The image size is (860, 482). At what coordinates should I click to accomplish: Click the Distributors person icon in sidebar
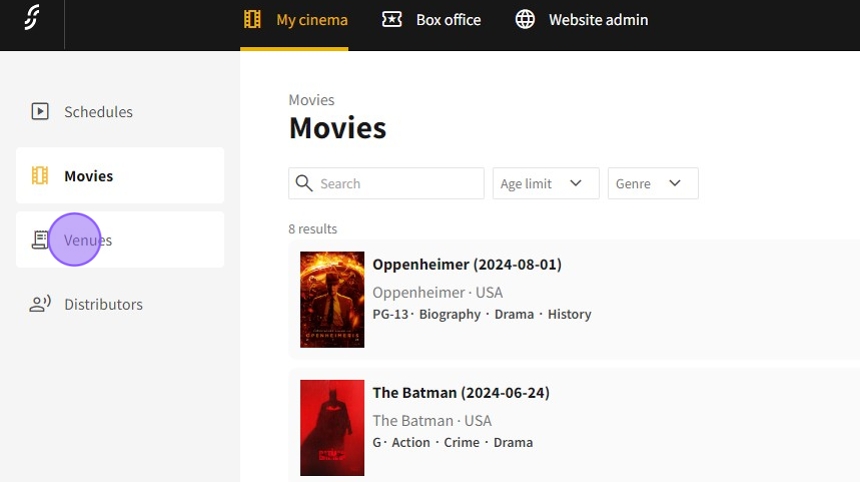pos(40,304)
